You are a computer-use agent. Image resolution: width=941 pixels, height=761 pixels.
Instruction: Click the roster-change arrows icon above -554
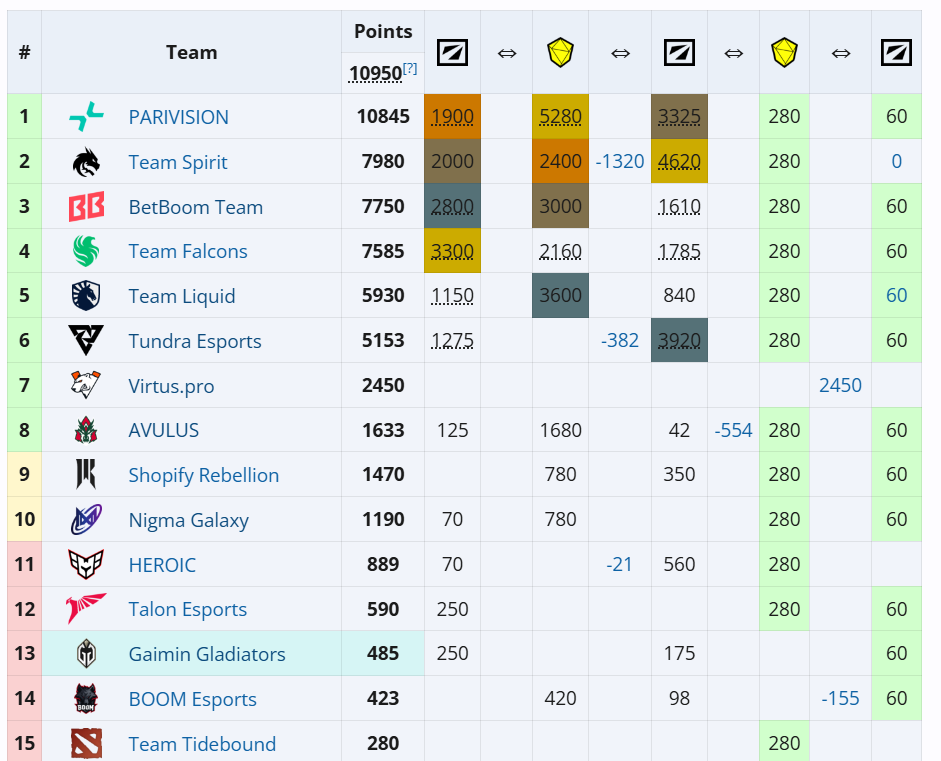point(733,53)
